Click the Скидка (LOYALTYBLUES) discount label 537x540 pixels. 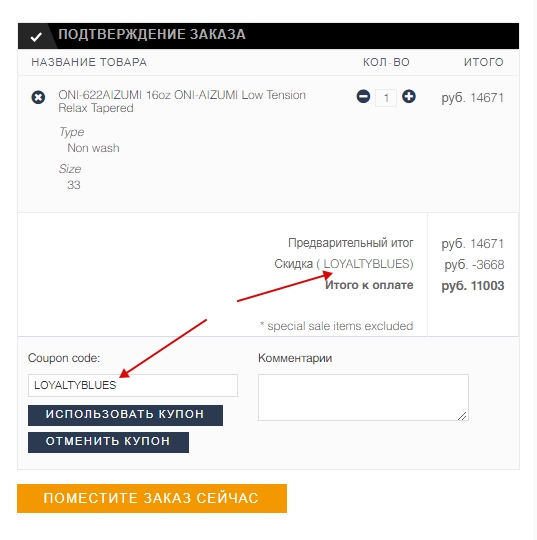(344, 264)
